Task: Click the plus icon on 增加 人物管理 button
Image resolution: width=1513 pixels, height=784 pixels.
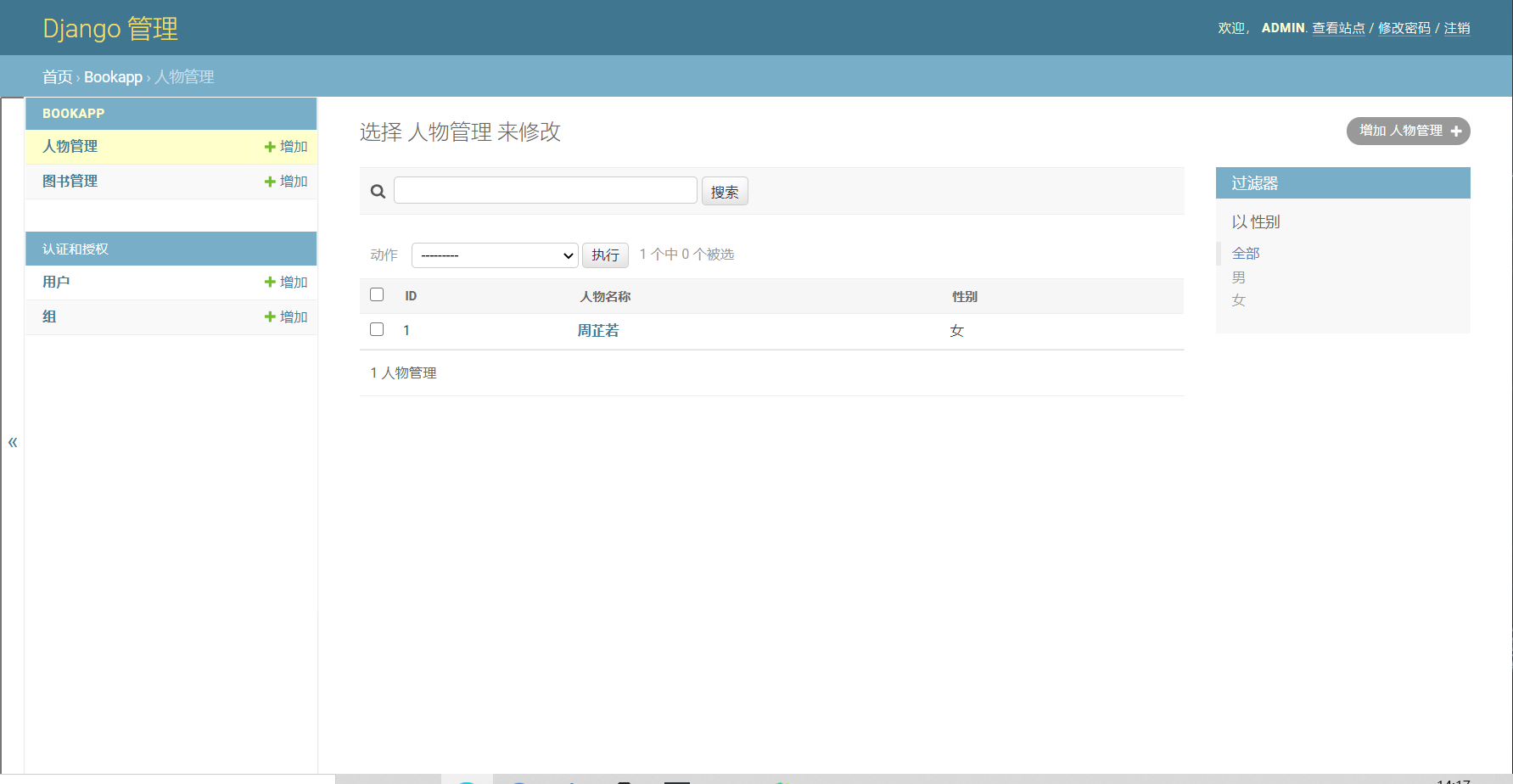Action: point(1456,132)
